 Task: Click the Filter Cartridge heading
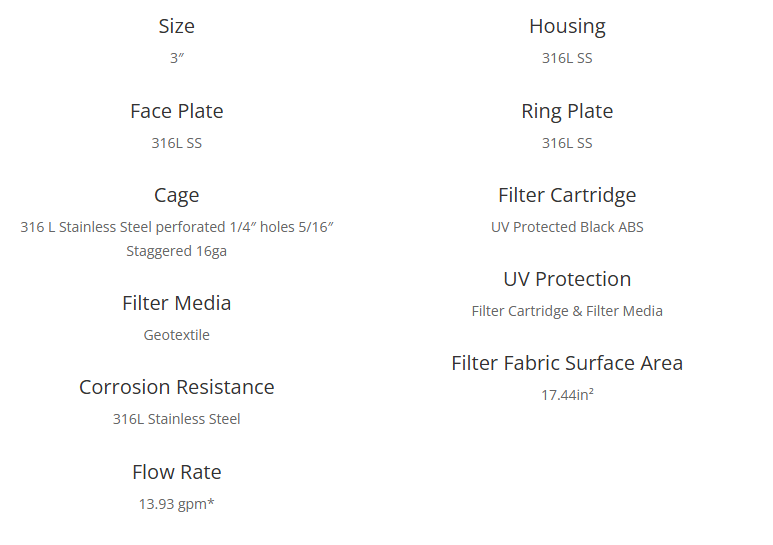pyautogui.click(x=567, y=195)
